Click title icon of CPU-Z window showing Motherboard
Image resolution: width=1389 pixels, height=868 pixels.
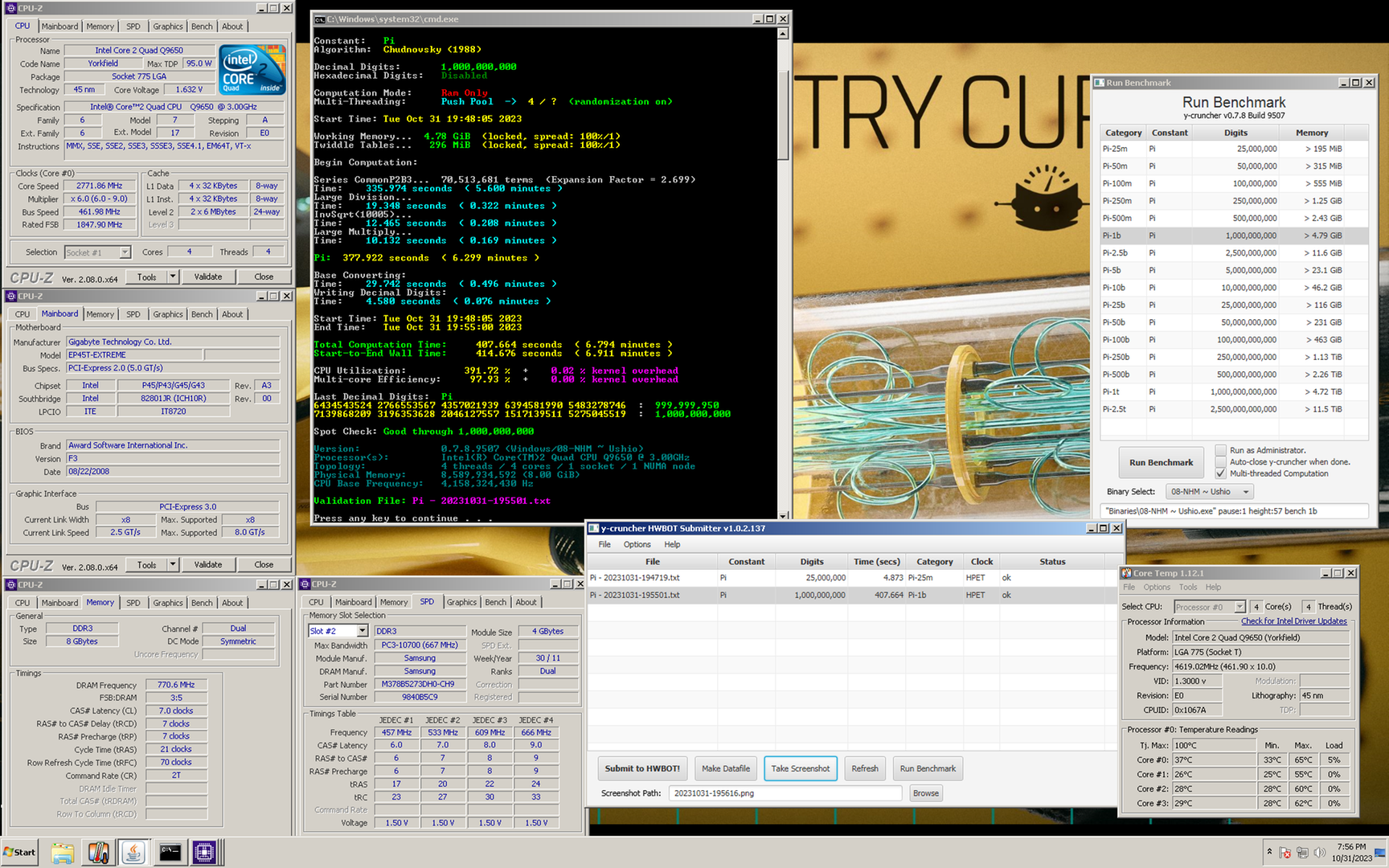pyautogui.click(x=11, y=296)
